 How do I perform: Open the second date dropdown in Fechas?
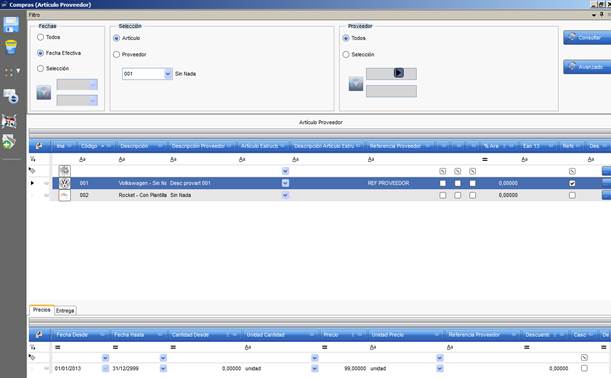point(93,101)
